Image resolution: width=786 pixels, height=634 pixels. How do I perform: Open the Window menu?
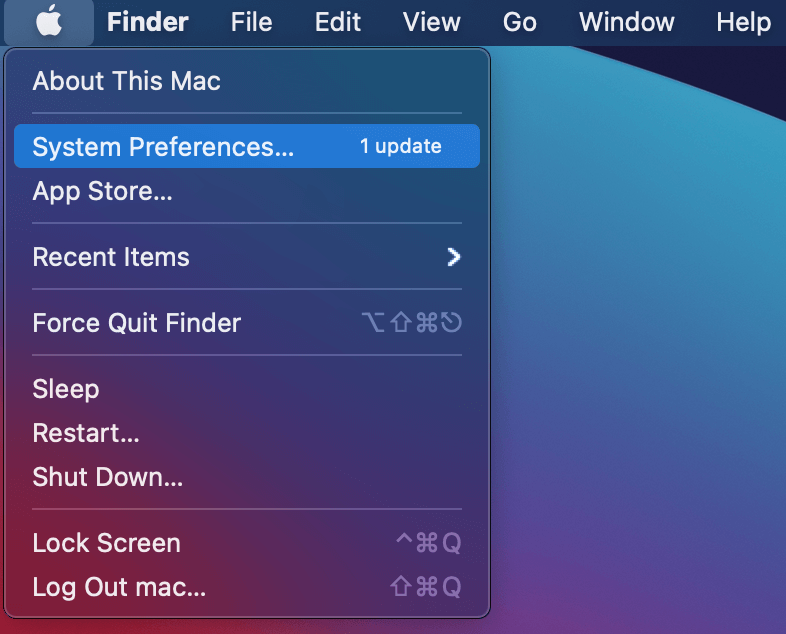point(626,22)
